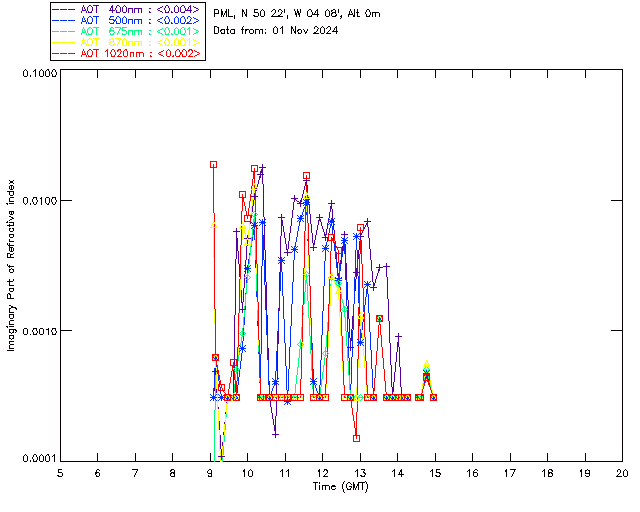The width and height of the screenshot is (640, 512).
Task: Click the 'Time (GMT)' x-axis title
Action: click(340, 485)
